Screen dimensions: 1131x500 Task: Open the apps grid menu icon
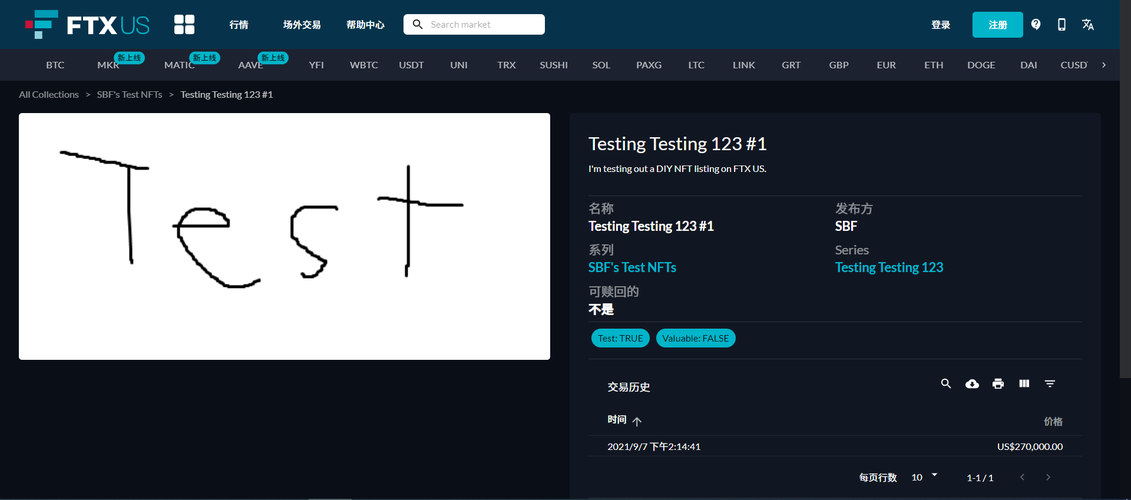point(185,25)
